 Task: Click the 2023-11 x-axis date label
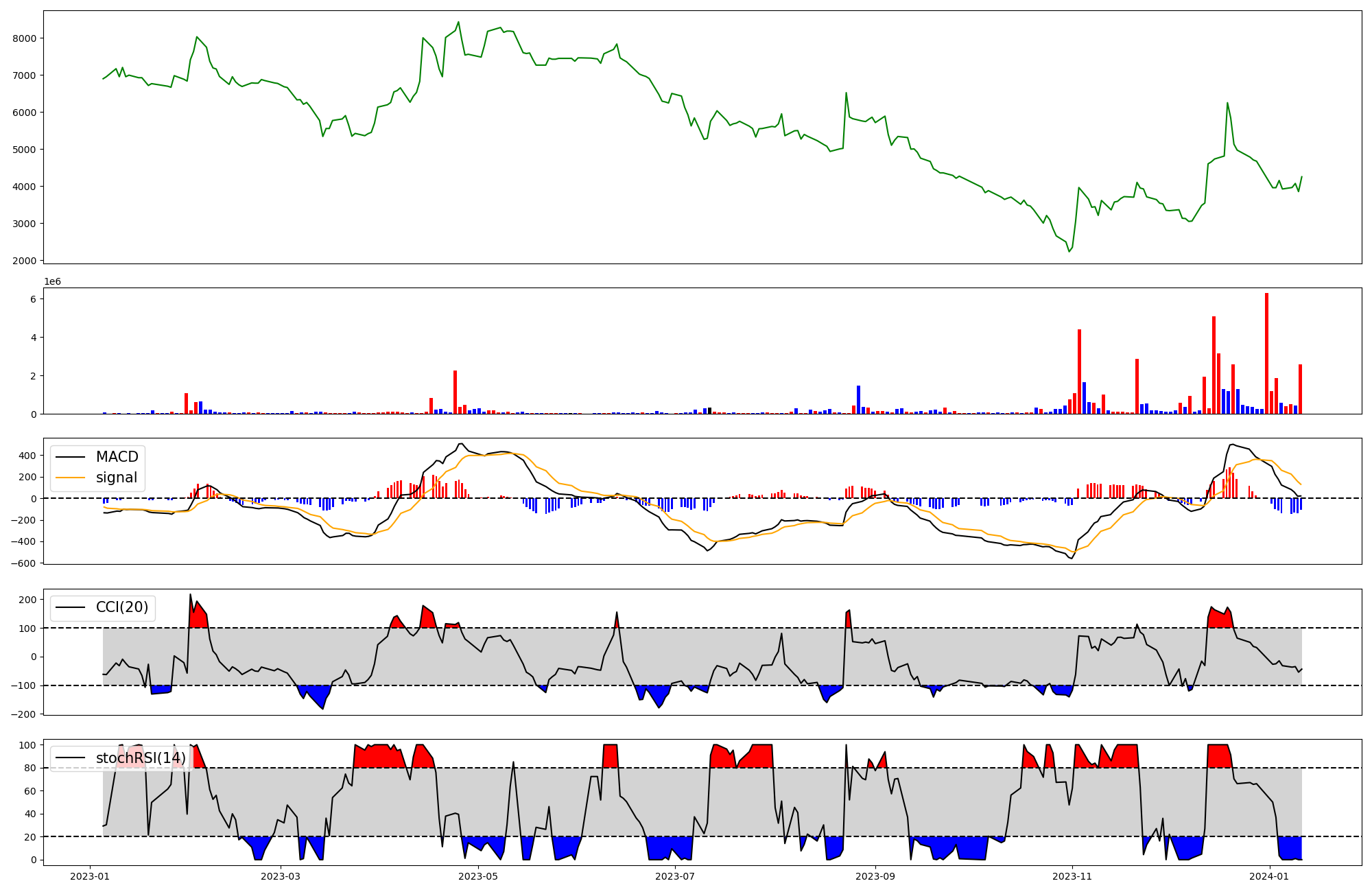click(x=1073, y=876)
